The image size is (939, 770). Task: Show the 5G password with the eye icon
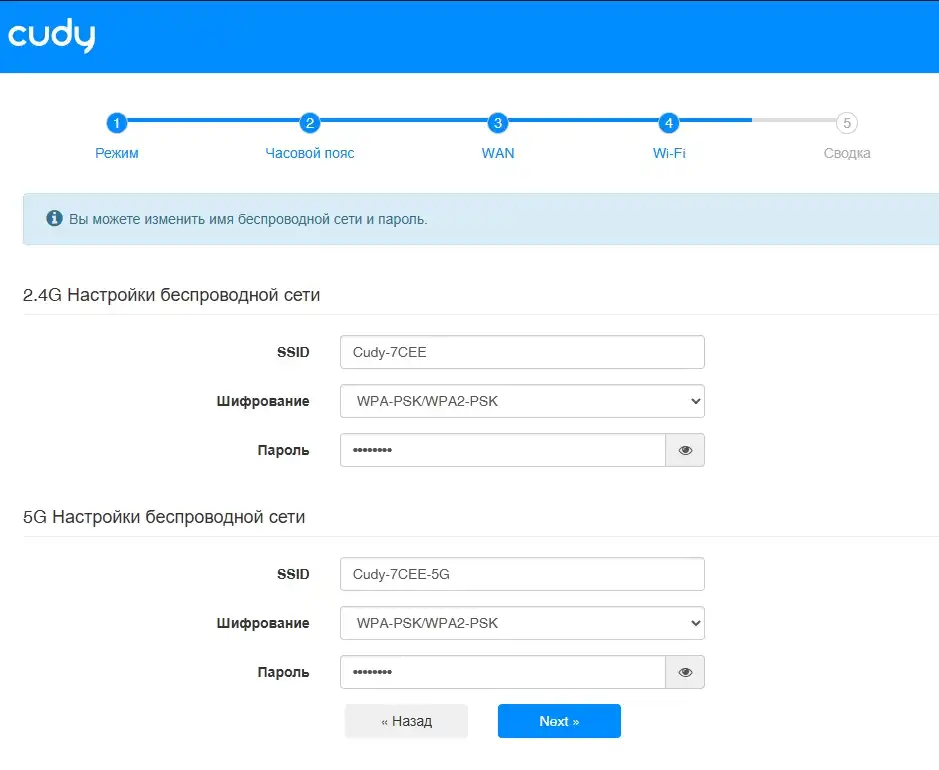coord(685,672)
